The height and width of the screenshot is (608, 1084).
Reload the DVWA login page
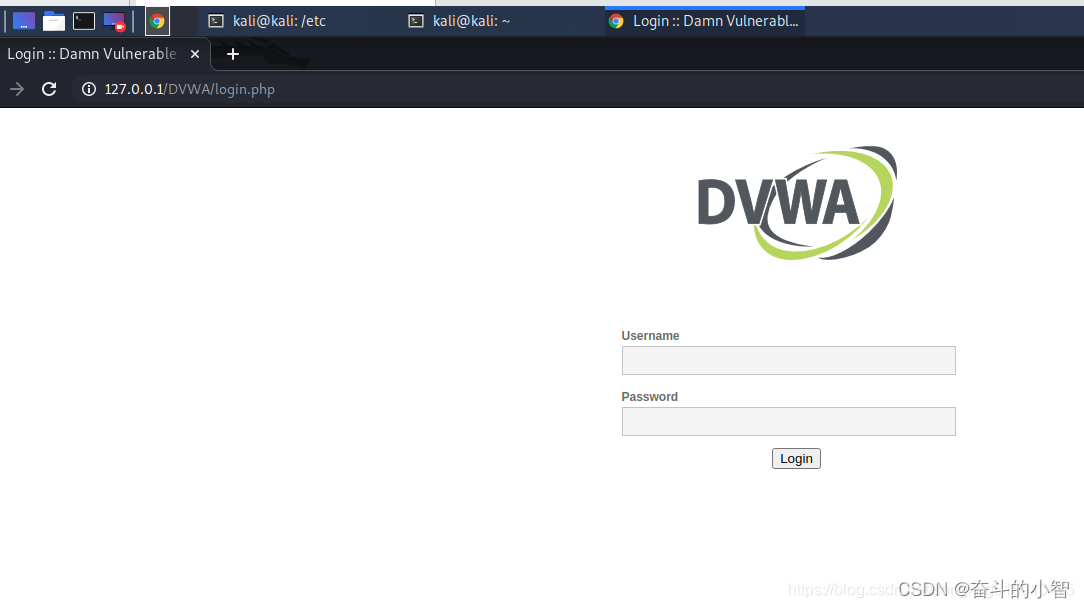click(49, 89)
